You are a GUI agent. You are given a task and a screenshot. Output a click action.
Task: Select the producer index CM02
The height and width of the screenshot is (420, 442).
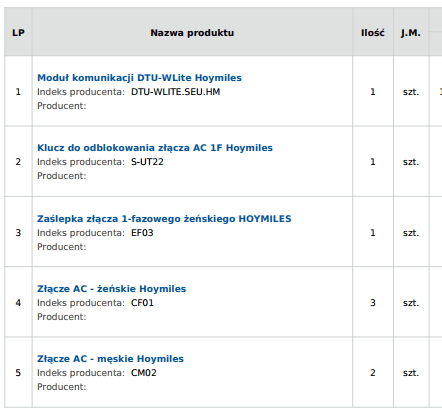[x=144, y=373]
